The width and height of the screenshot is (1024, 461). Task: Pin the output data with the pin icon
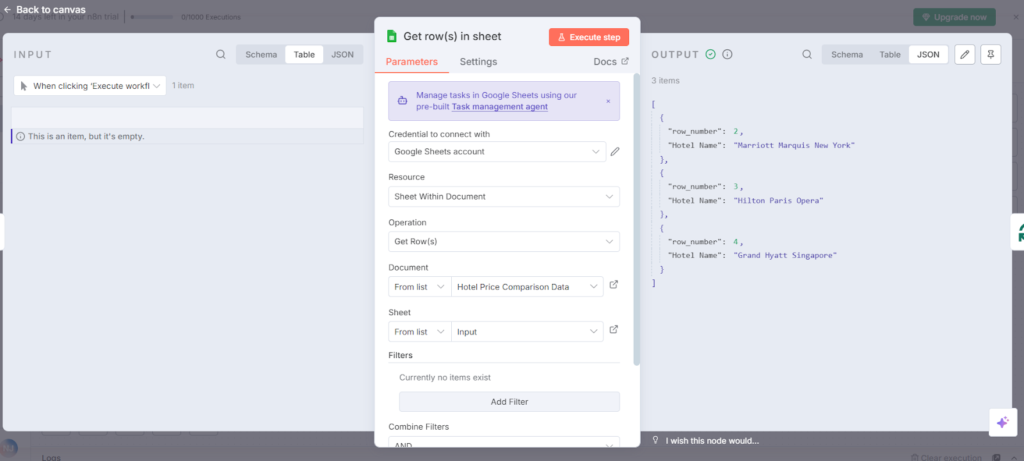(991, 54)
